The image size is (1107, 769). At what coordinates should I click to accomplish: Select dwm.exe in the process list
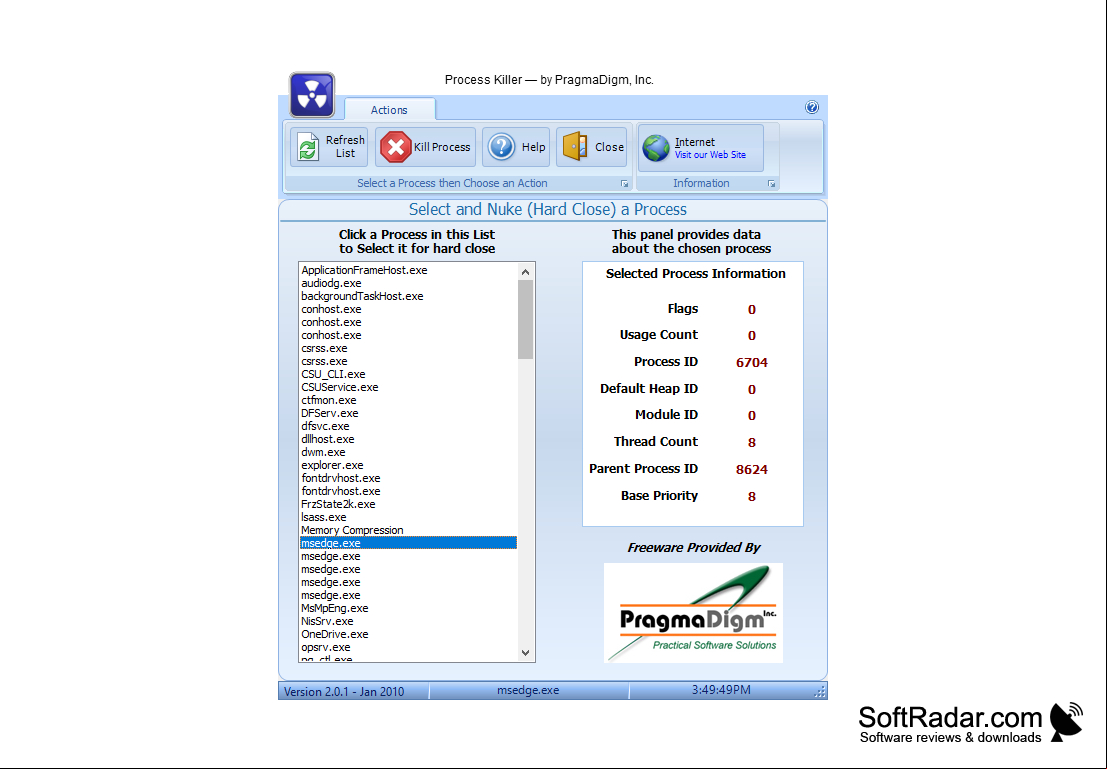tap(408, 452)
